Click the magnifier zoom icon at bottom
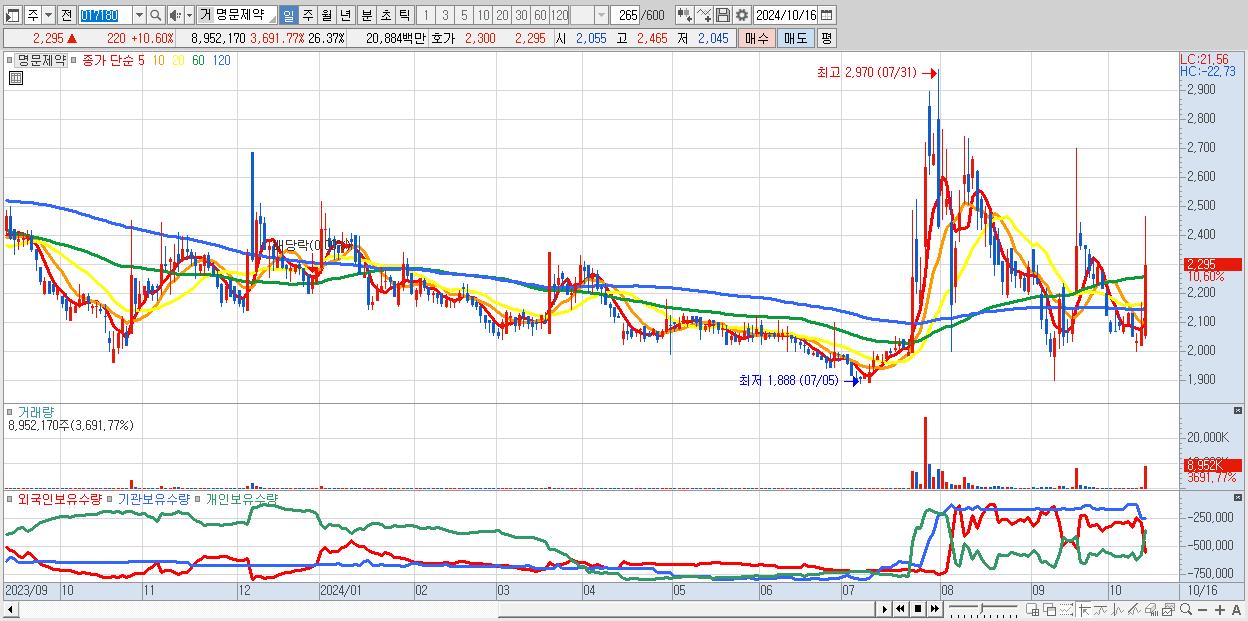The image size is (1248, 621). pyautogui.click(x=1186, y=609)
